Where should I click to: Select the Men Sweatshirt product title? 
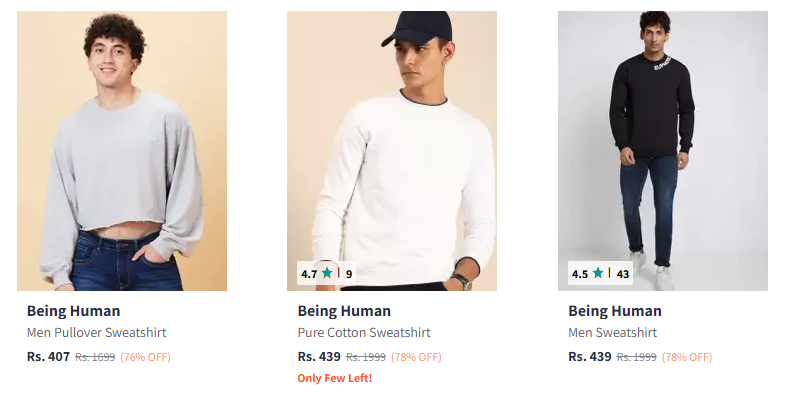(x=612, y=333)
